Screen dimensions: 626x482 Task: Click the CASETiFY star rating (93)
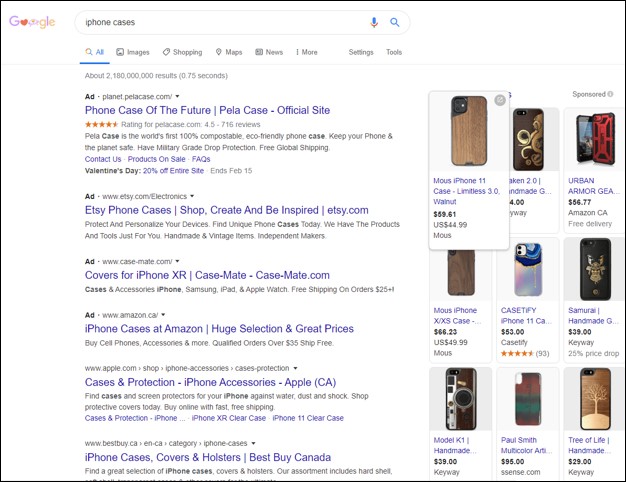click(x=525, y=353)
